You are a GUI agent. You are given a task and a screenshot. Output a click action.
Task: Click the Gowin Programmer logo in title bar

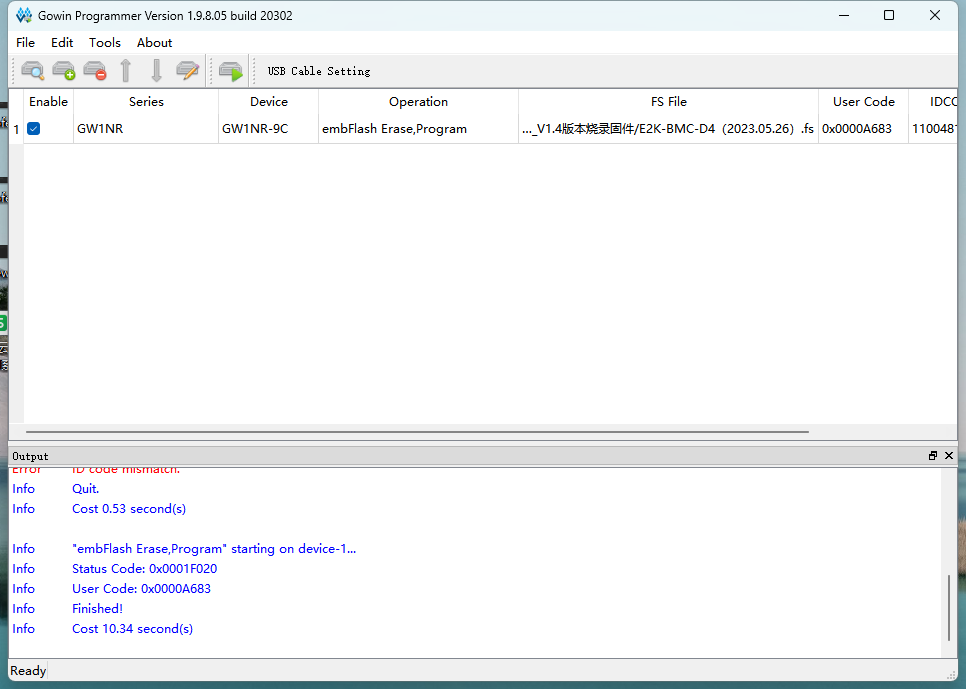(23, 15)
